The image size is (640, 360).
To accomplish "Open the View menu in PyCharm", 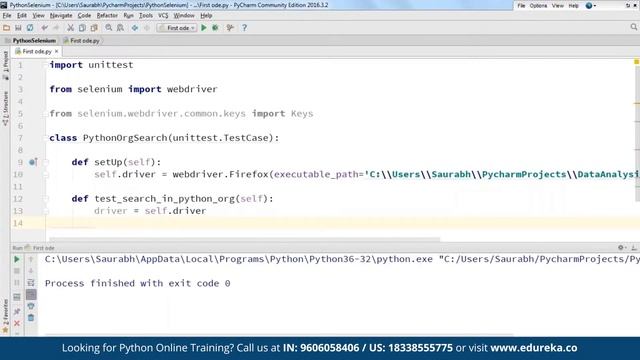I will (38, 16).
